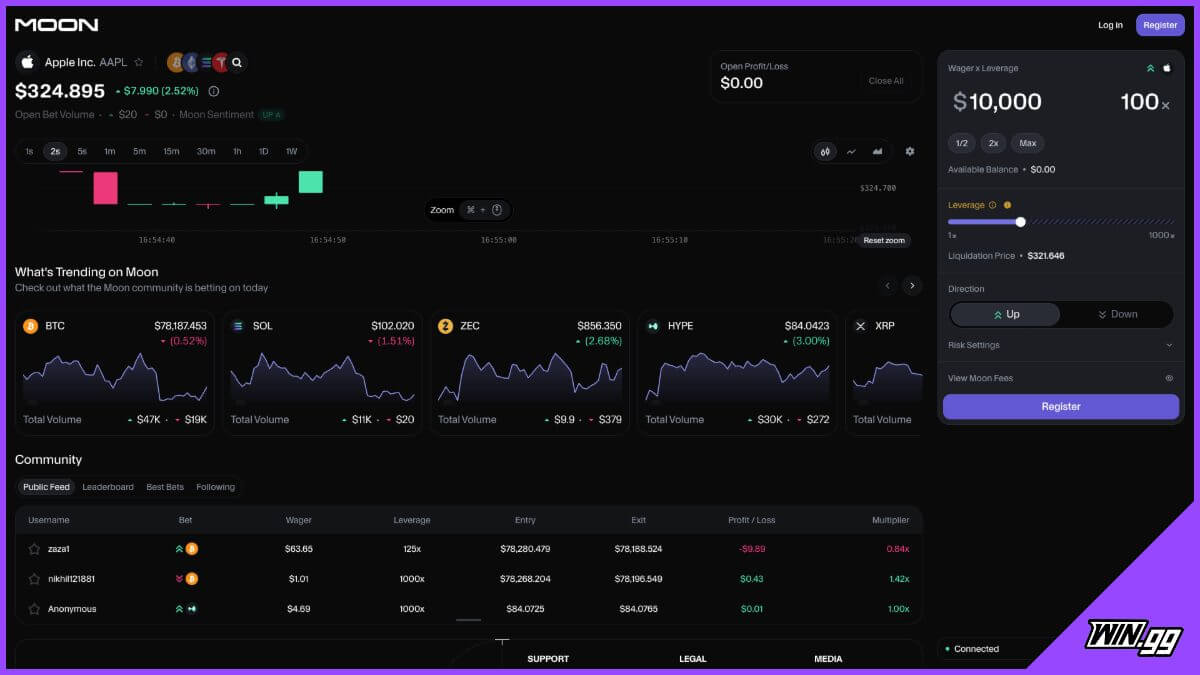This screenshot has height=675, width=1200.
Task: Click green up arrows in wager panel header
Action: pyautogui.click(x=1150, y=68)
